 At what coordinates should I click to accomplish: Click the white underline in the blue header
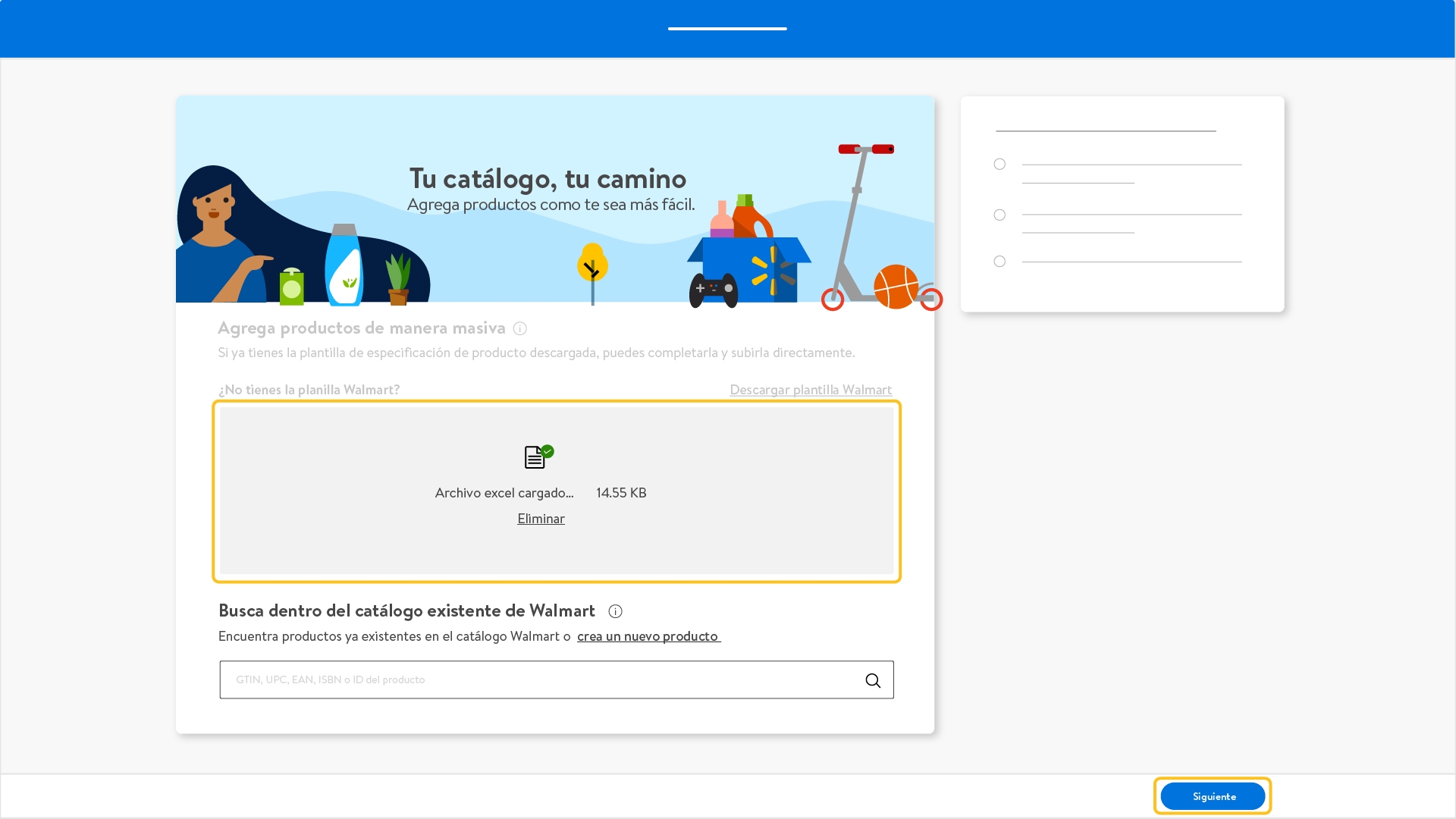726,29
